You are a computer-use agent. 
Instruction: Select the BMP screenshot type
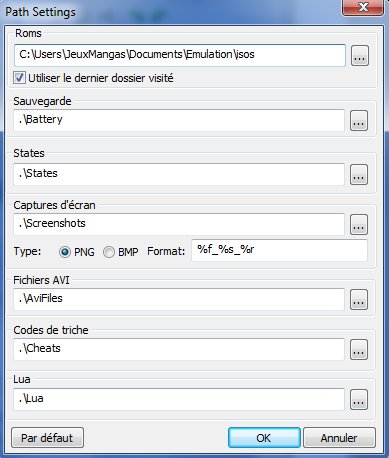pos(109,252)
